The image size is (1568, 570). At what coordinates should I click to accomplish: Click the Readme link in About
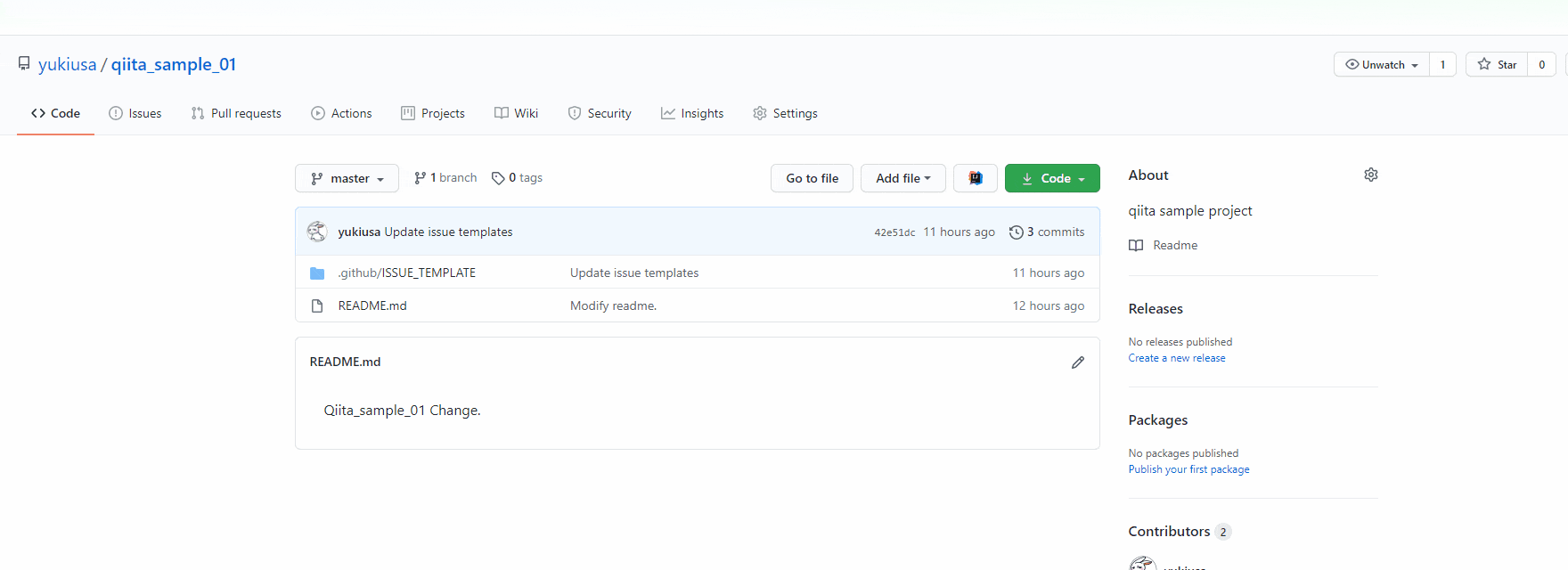tap(1164, 245)
